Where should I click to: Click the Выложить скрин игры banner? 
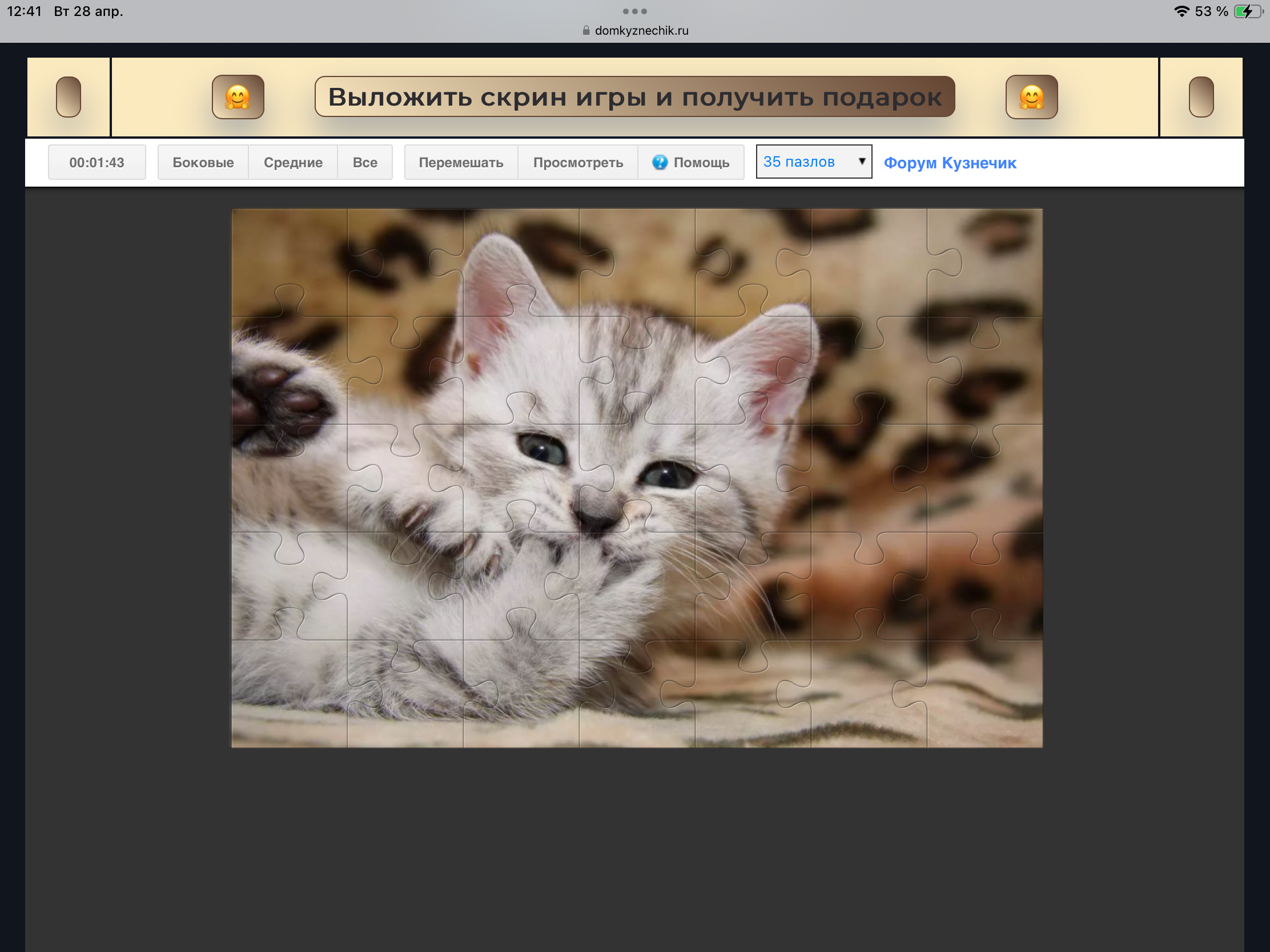634,97
